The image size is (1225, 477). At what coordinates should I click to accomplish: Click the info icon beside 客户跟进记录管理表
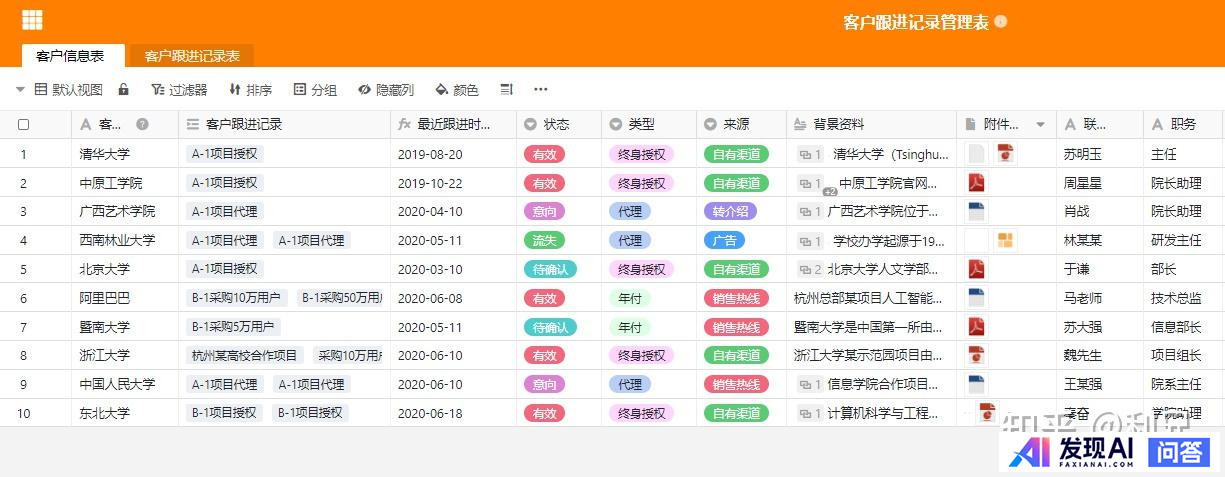click(1001, 21)
